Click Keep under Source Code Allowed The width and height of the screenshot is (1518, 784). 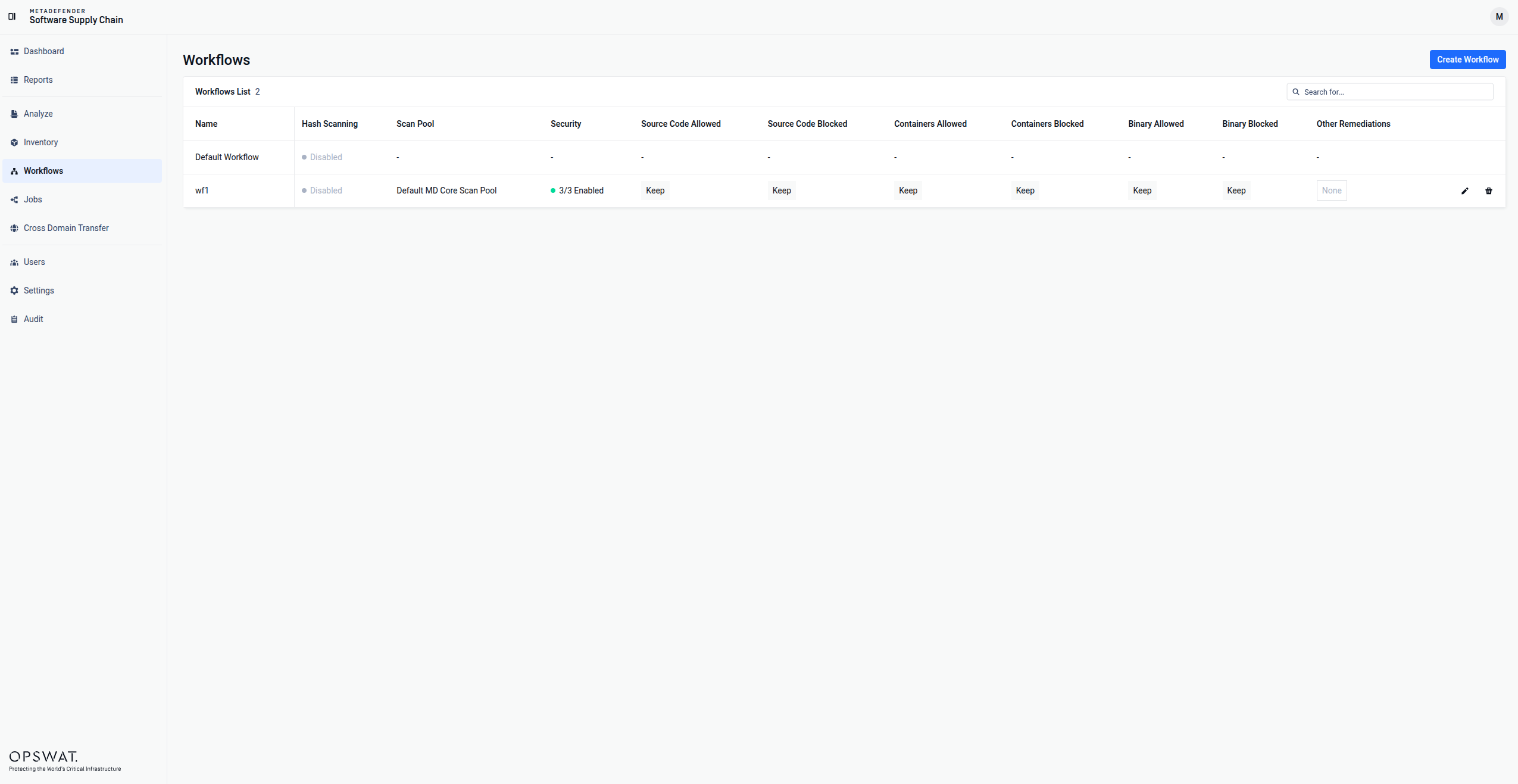click(655, 190)
